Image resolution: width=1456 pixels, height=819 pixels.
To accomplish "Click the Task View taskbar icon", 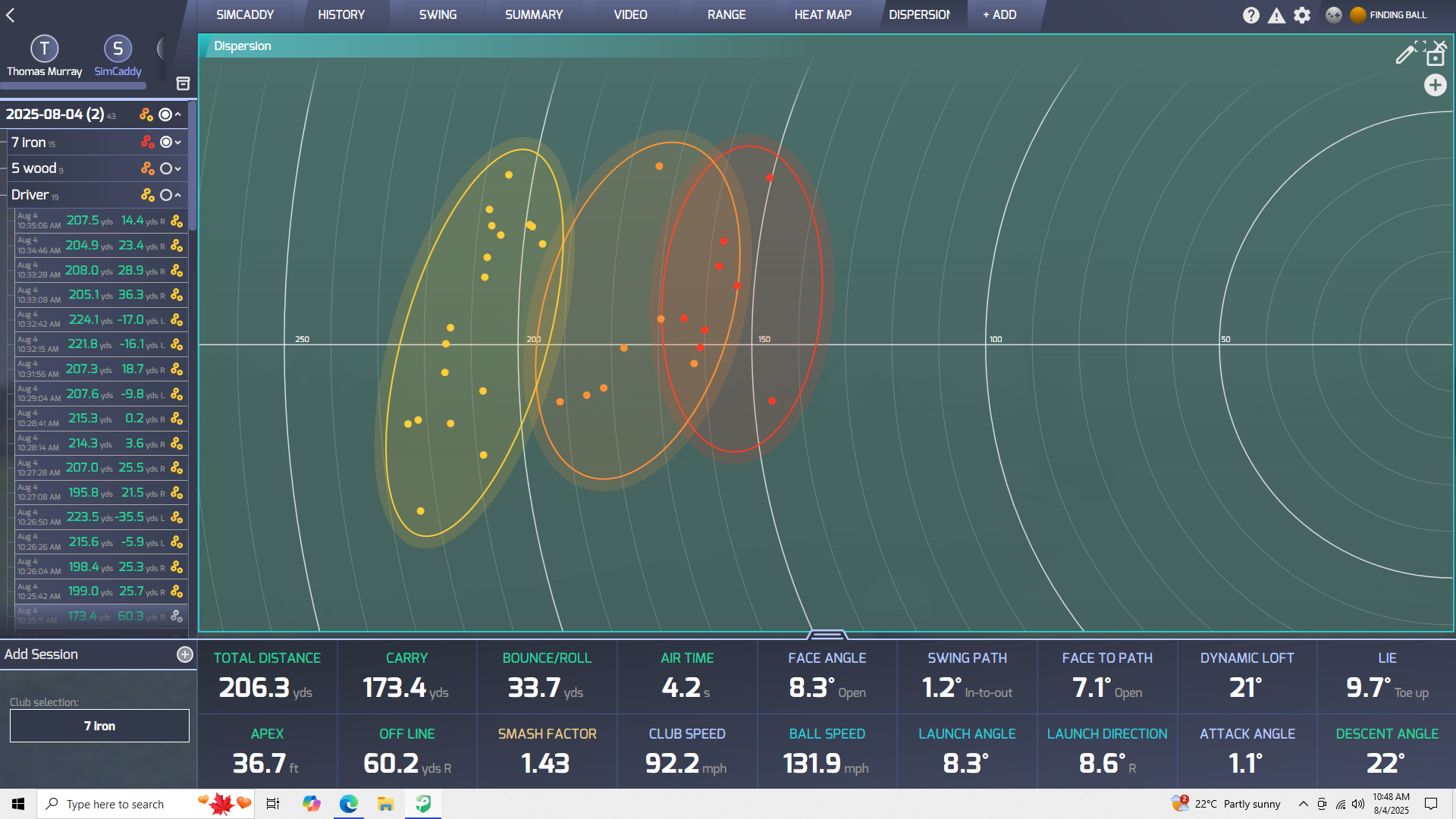I will (273, 804).
